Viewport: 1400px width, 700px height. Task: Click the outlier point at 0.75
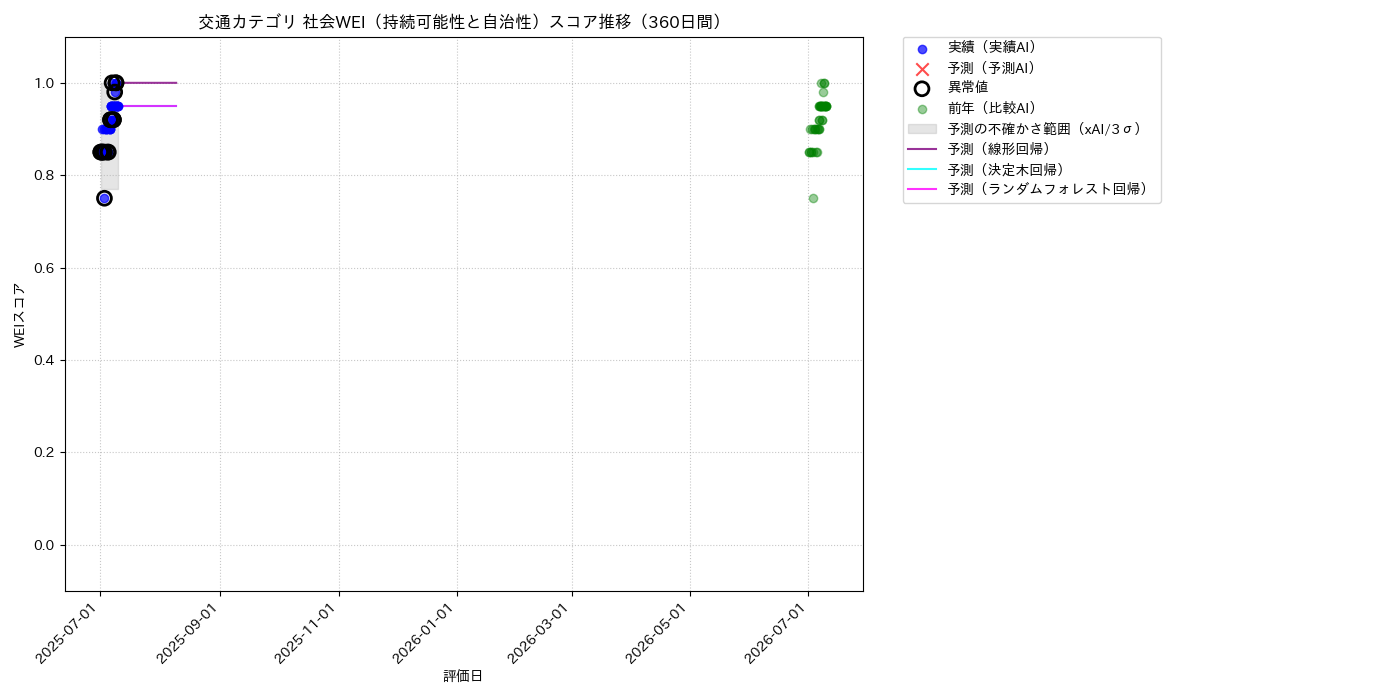point(104,198)
